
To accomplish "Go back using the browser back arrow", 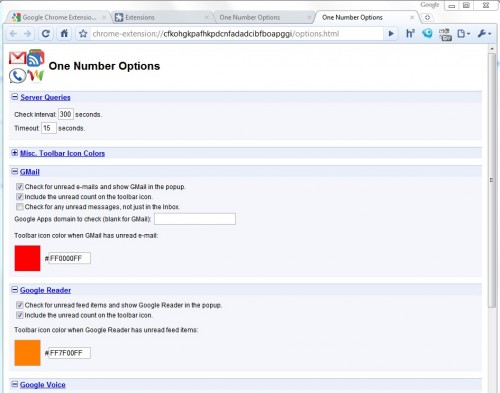I will pos(13,34).
